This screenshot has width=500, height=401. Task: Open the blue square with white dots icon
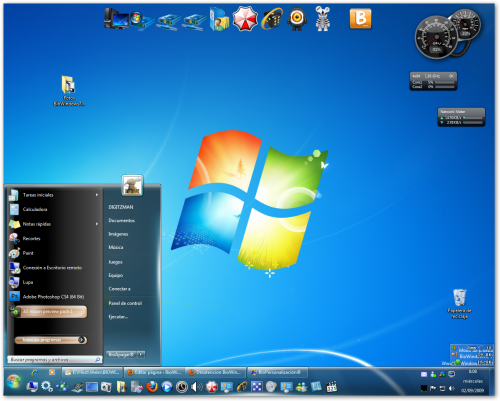[257, 387]
